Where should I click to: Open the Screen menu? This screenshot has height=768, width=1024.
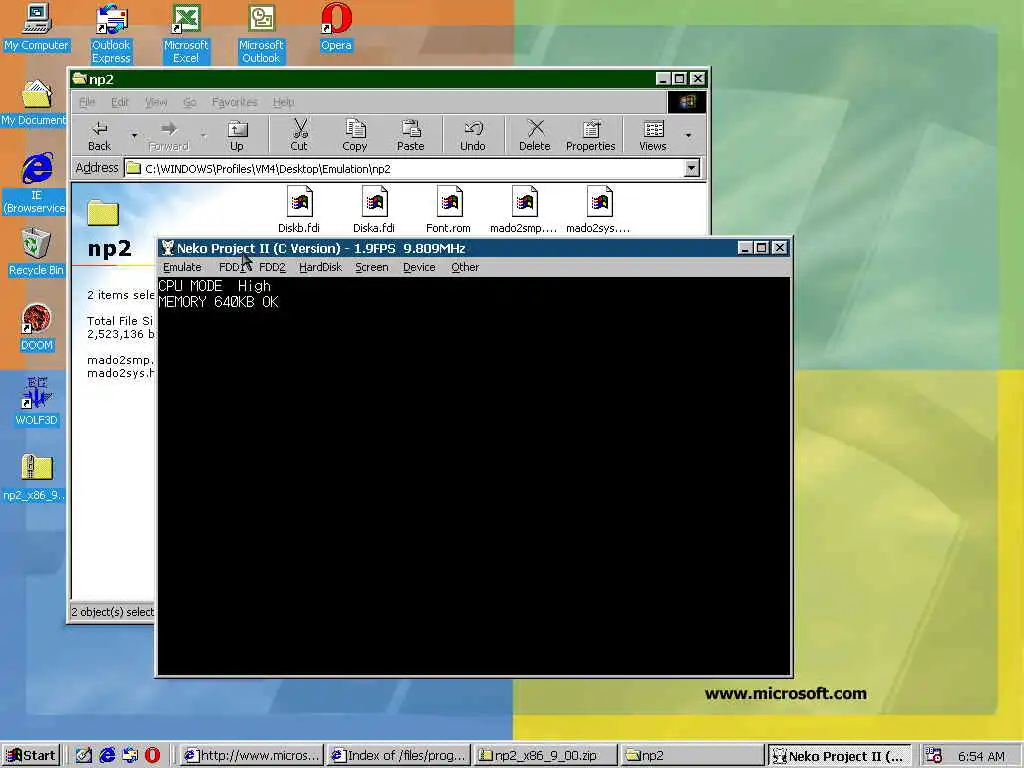pos(372,267)
